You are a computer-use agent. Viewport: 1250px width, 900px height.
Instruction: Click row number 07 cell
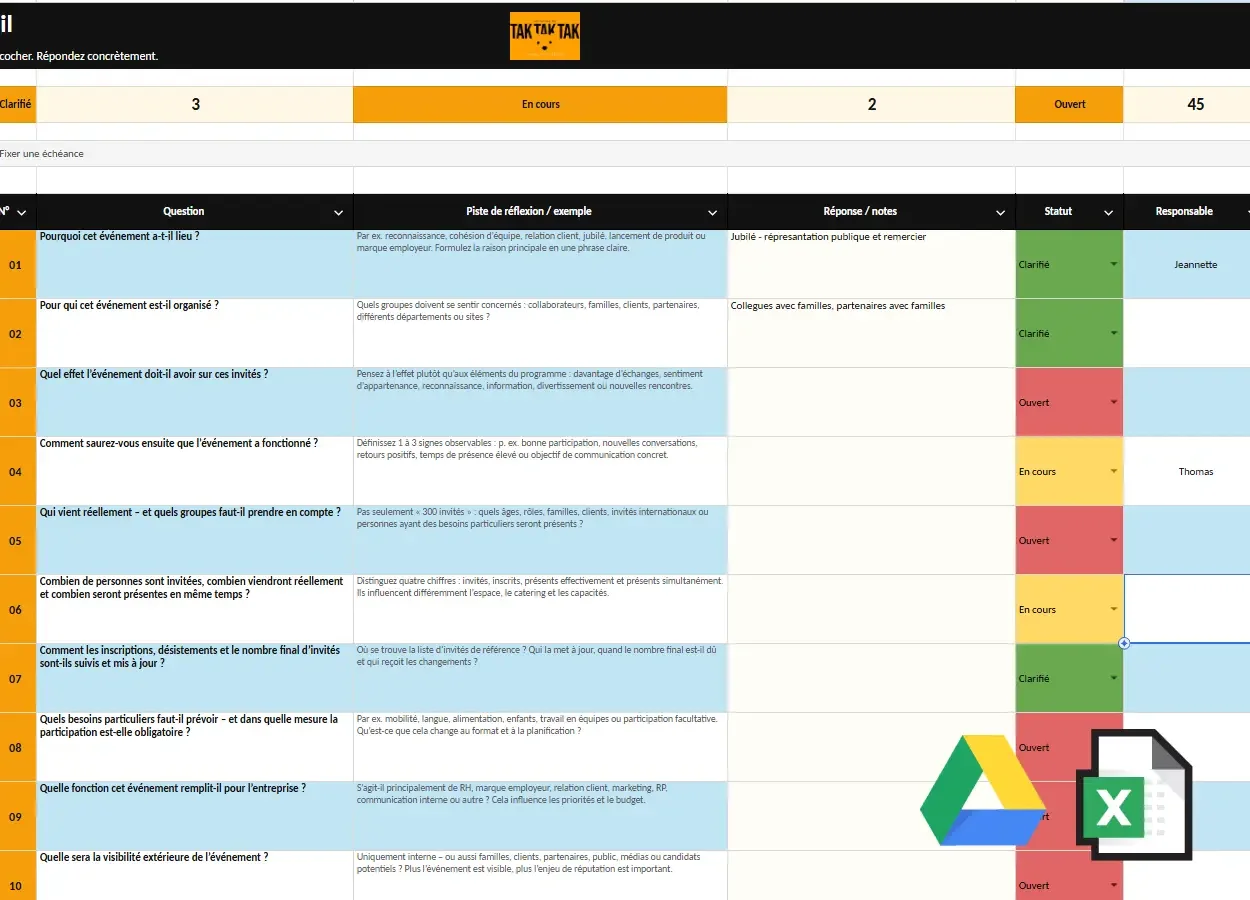click(x=17, y=678)
